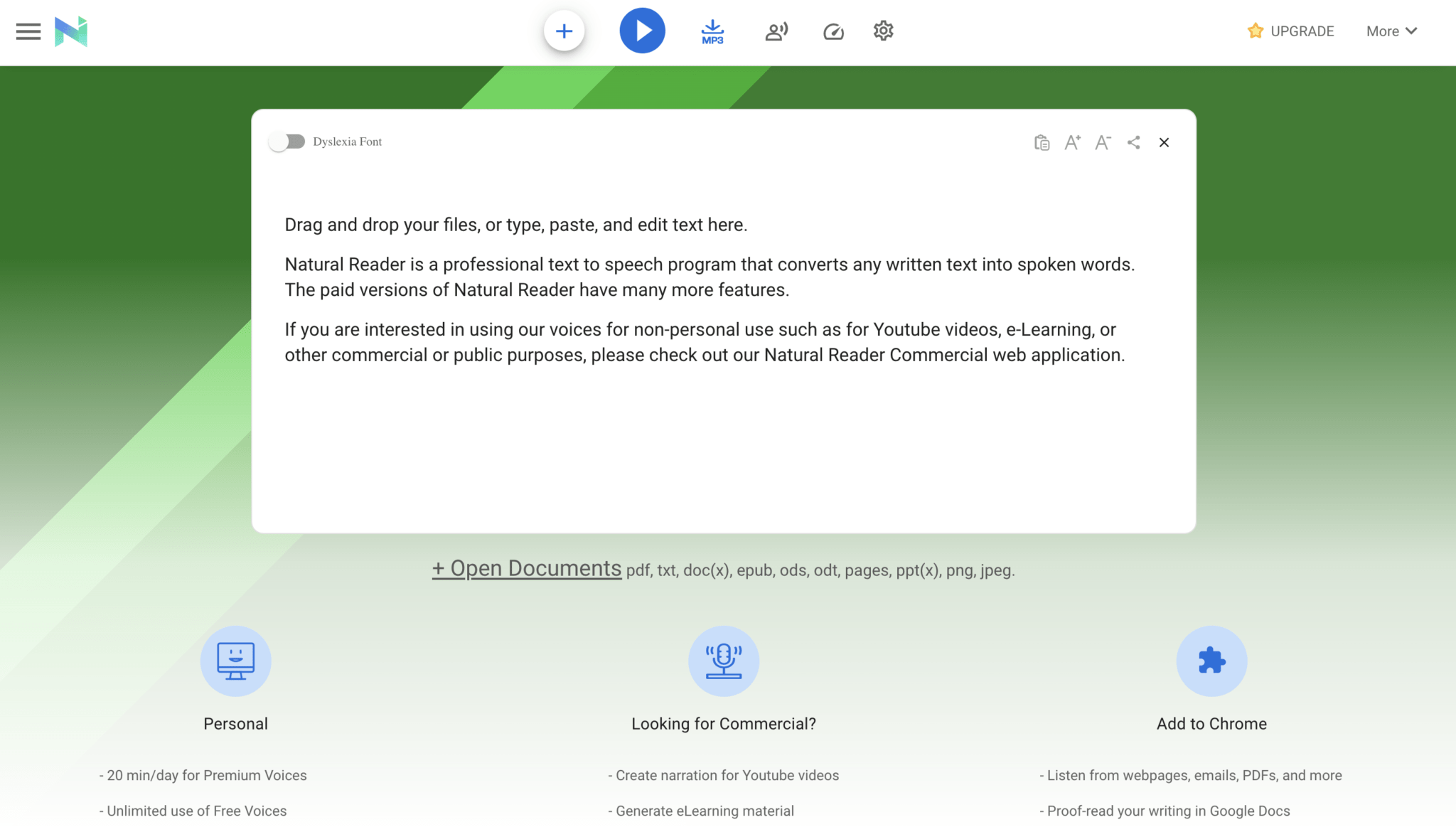Click the NaturalReader logo
Image resolution: width=1456 pixels, height=827 pixels.
(x=71, y=31)
